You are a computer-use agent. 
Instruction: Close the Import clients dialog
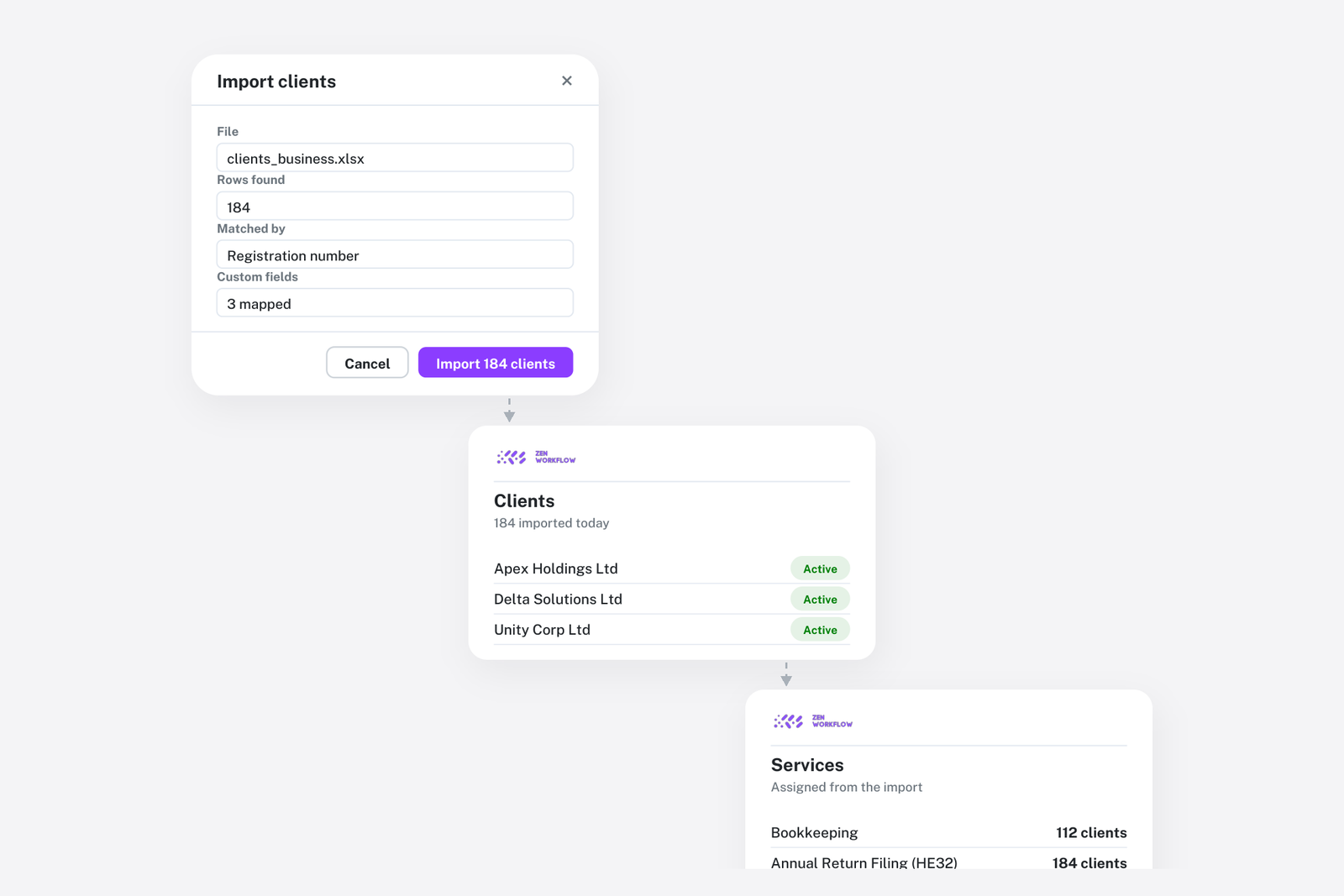click(567, 81)
